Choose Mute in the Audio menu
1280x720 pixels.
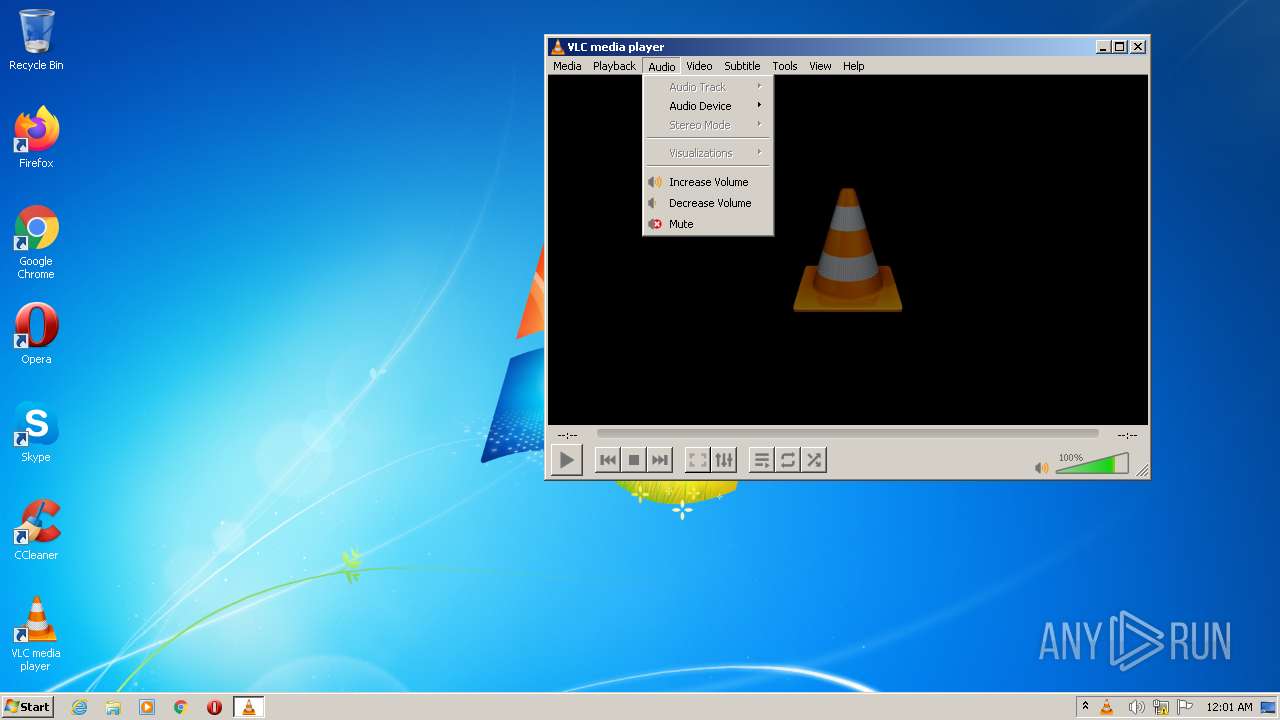[x=708, y=224]
